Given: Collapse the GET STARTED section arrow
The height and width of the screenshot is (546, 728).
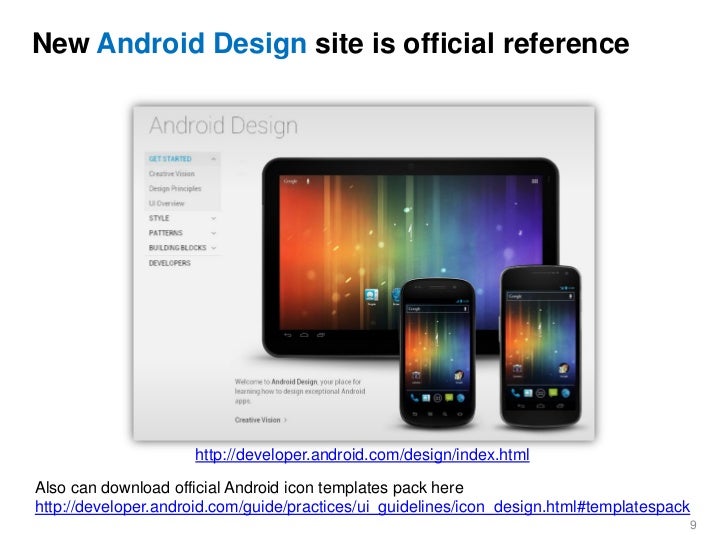Looking at the screenshot, I should tap(214, 159).
